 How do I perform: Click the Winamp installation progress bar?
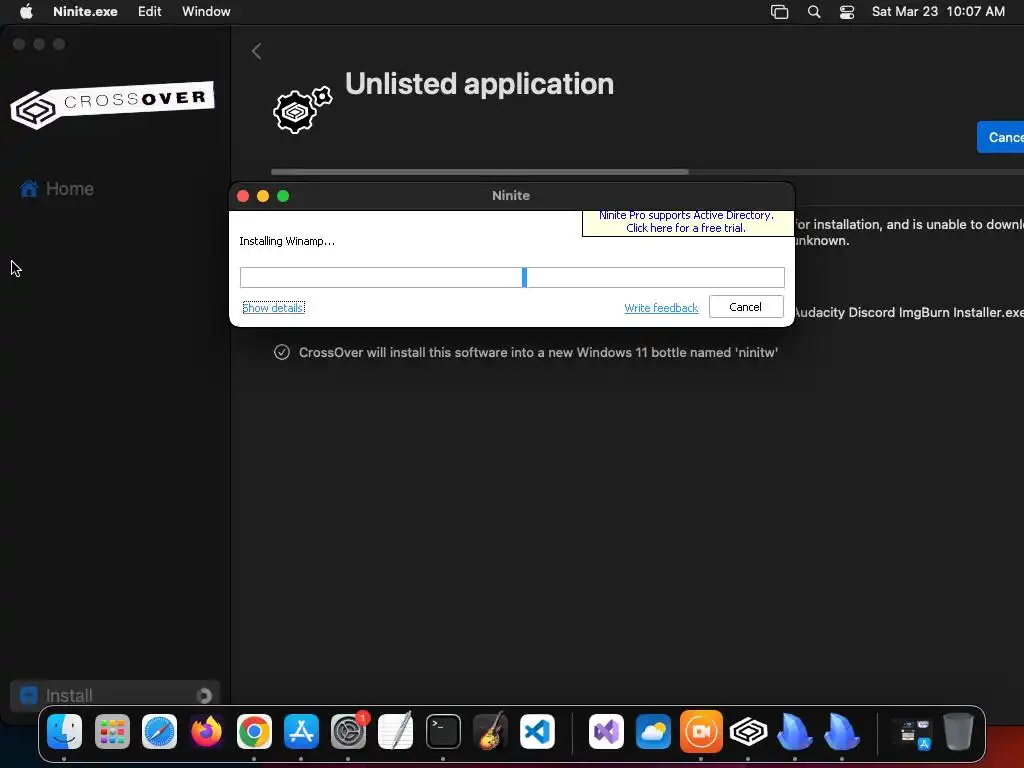(x=512, y=278)
